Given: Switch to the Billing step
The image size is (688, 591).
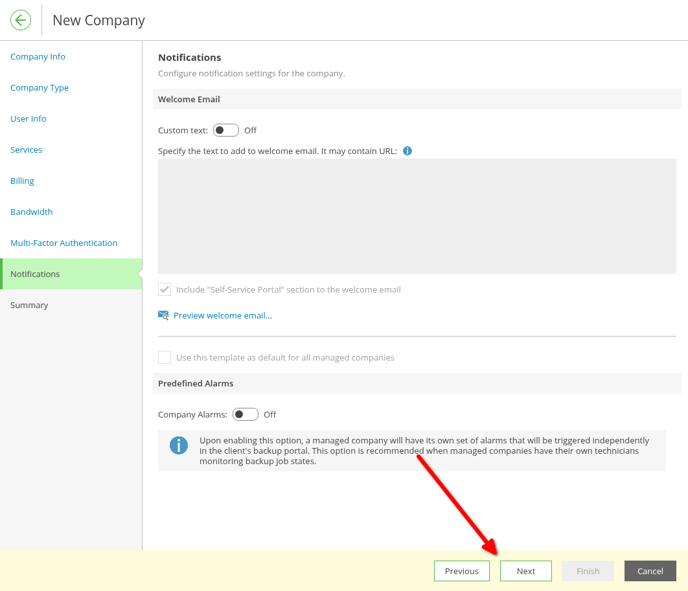Looking at the screenshot, I should pyautogui.click(x=22, y=181).
